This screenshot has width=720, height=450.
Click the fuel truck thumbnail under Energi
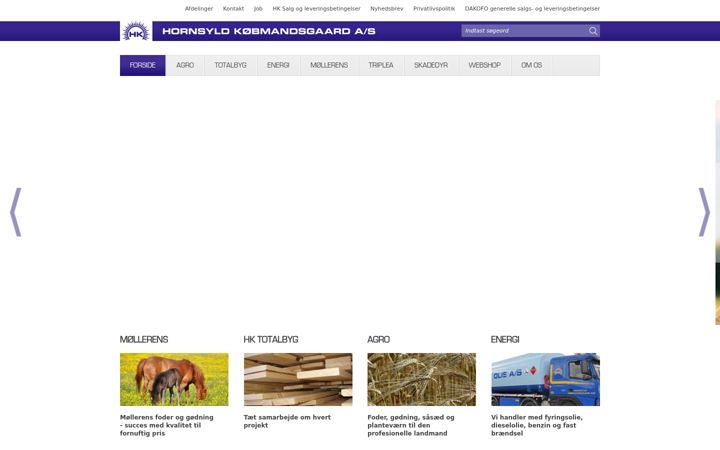click(546, 379)
